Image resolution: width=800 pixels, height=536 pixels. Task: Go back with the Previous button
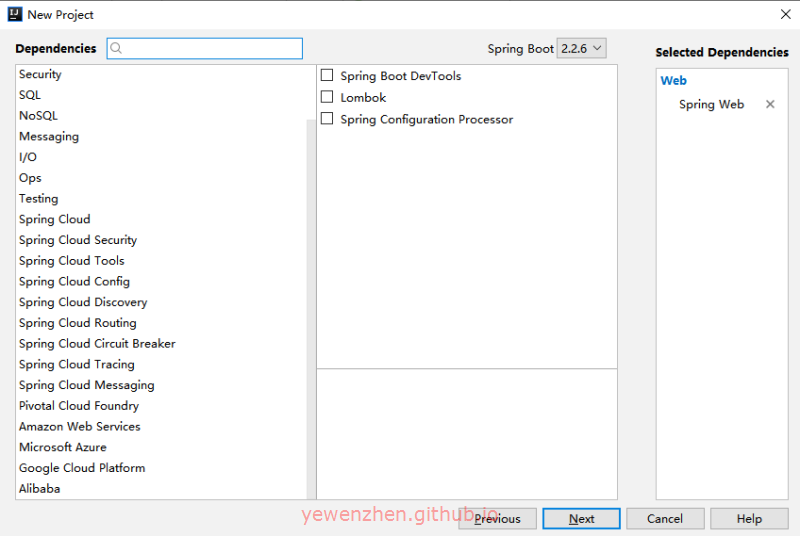click(x=497, y=519)
